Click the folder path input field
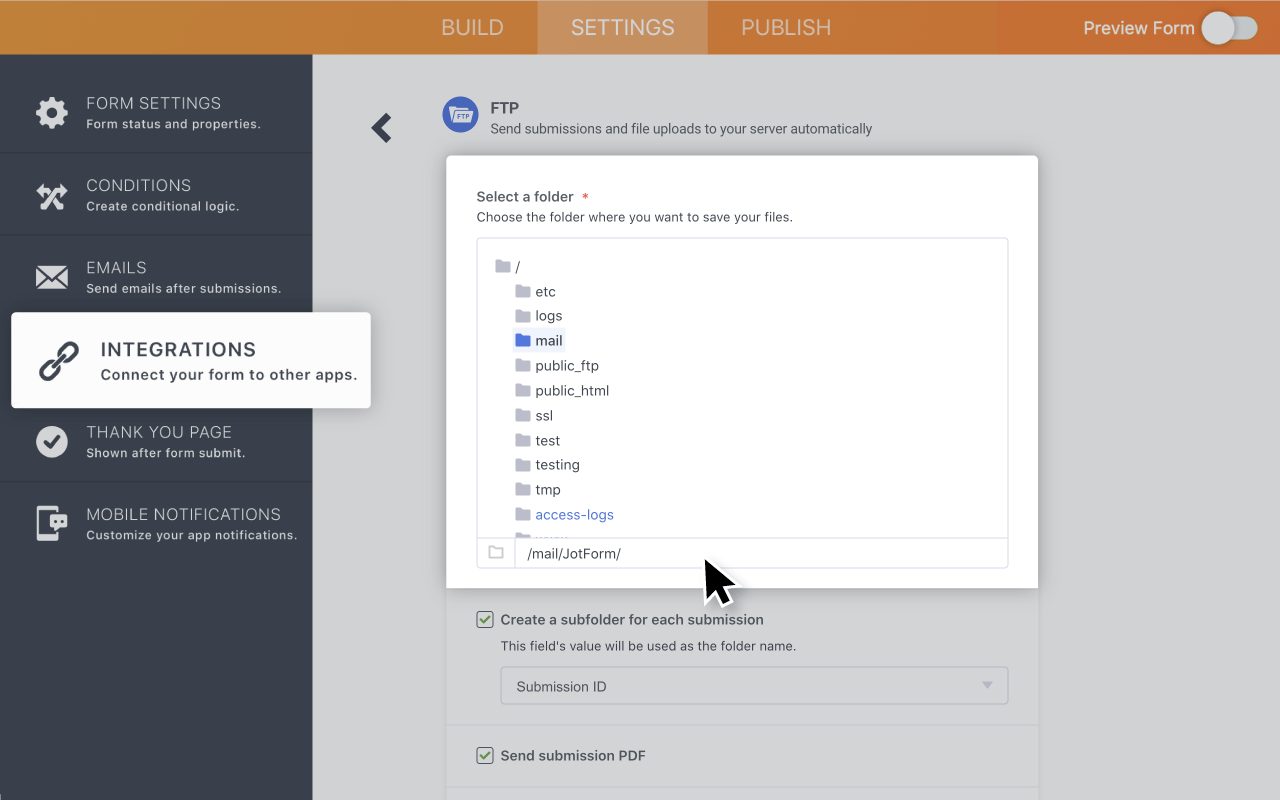This screenshot has width=1280, height=800. [760, 553]
